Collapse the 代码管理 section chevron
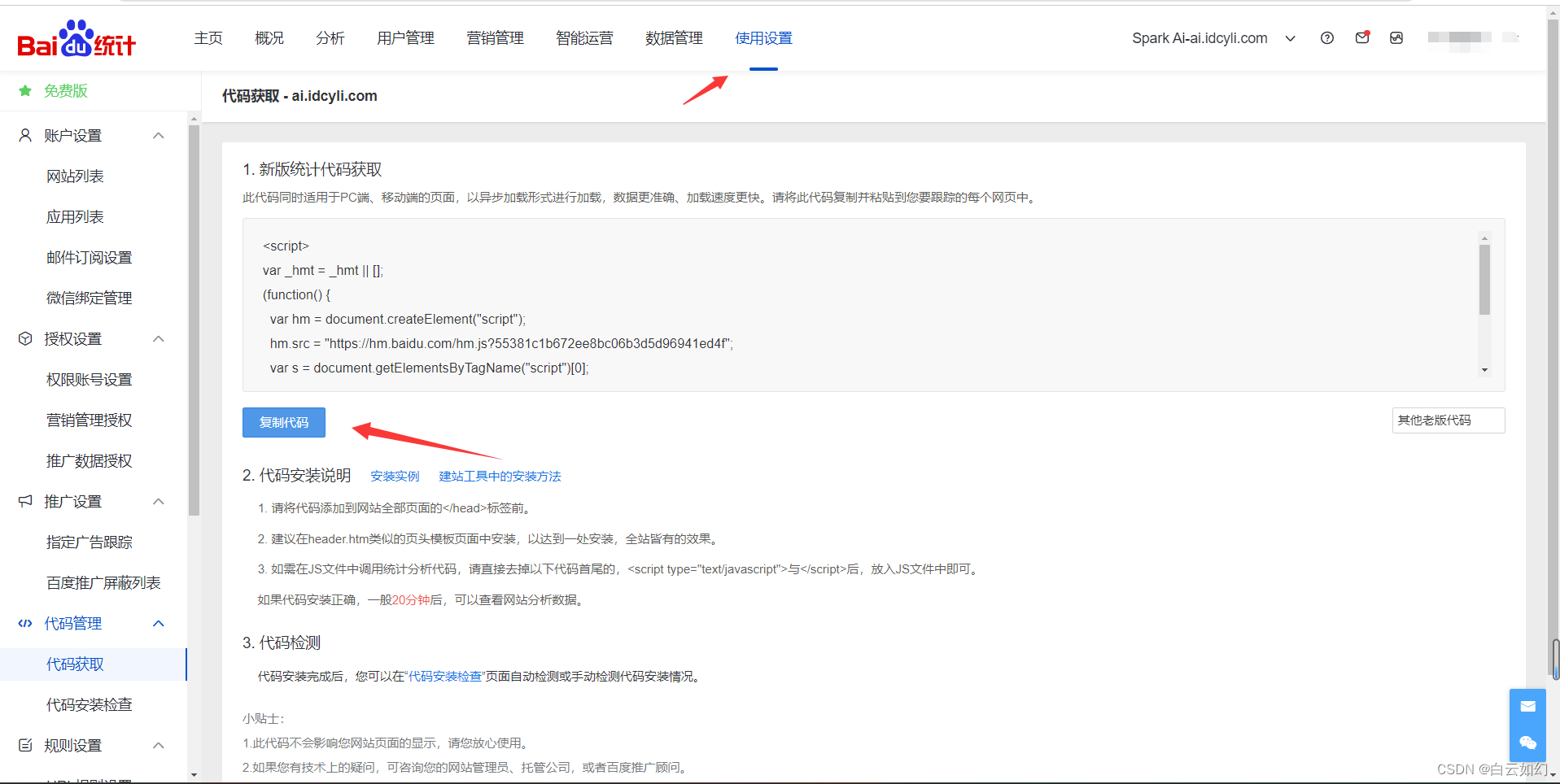 click(159, 624)
